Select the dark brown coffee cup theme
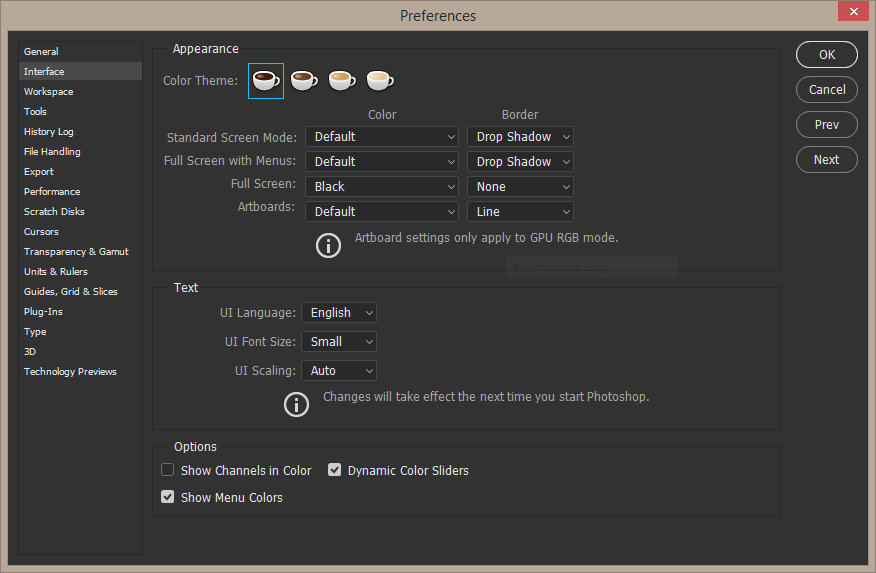876x573 pixels. [x=304, y=81]
